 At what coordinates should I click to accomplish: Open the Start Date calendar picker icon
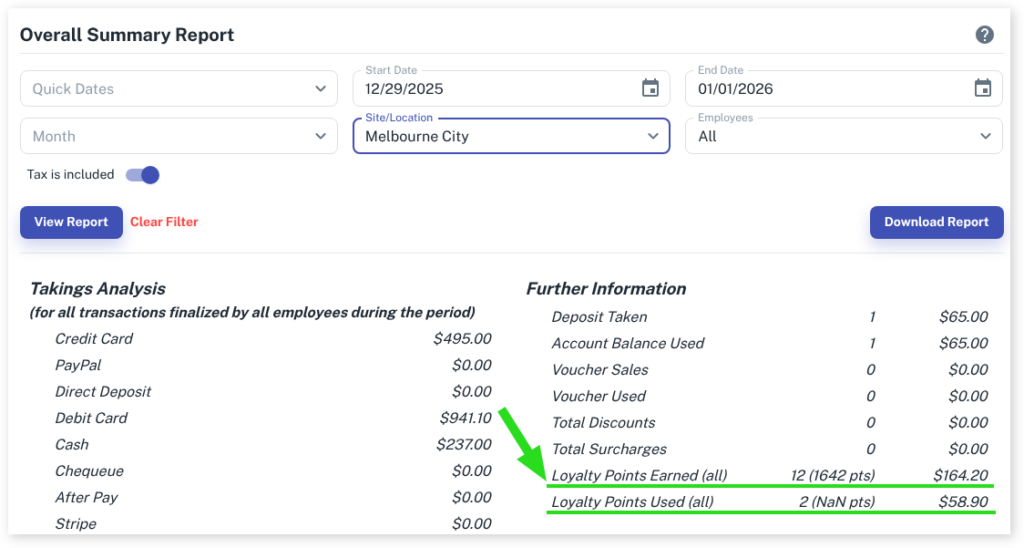click(x=650, y=88)
